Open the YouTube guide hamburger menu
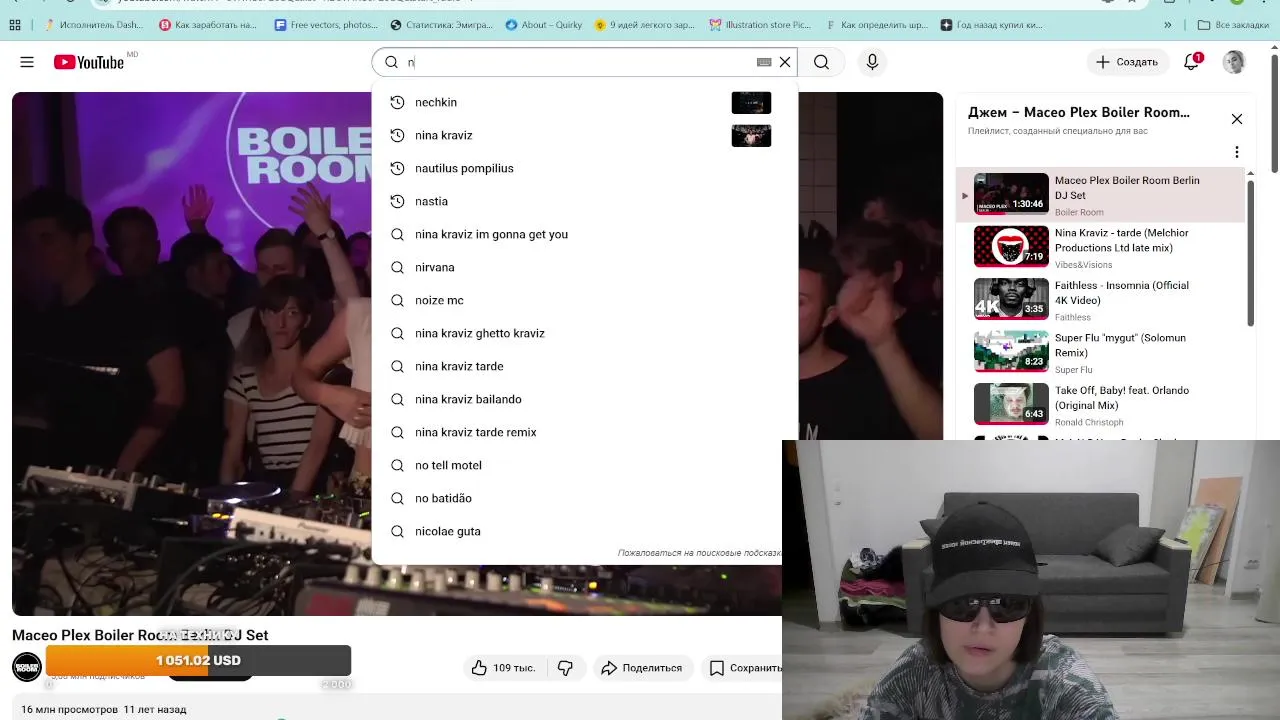The image size is (1280, 720). pyautogui.click(x=27, y=62)
